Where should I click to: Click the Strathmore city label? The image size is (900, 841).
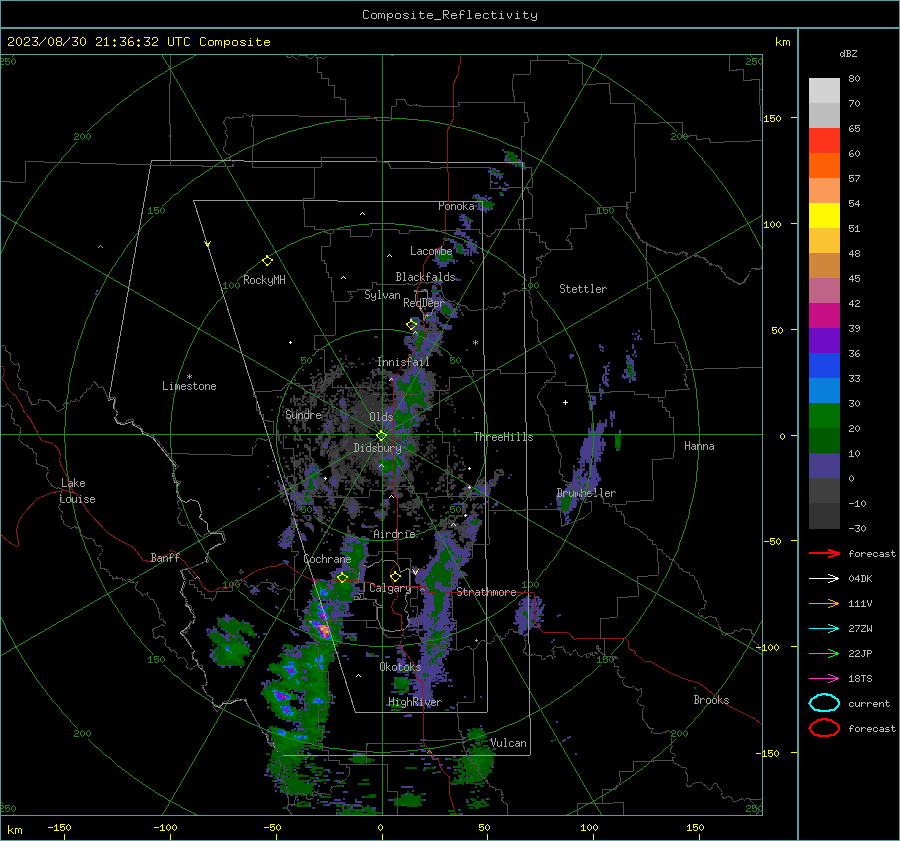pos(486,592)
